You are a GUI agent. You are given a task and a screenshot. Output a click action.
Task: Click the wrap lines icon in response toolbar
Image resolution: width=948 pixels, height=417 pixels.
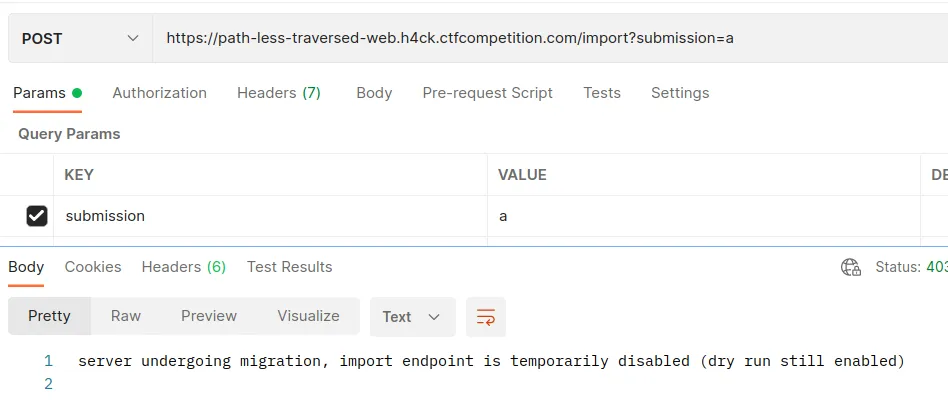(x=485, y=317)
